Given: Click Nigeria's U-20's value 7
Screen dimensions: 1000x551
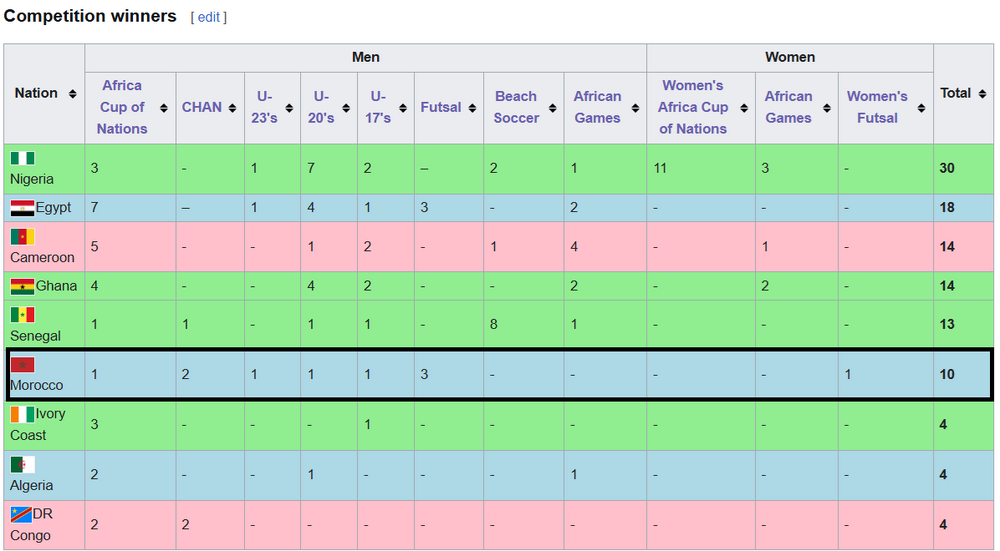Looking at the screenshot, I should [x=311, y=168].
